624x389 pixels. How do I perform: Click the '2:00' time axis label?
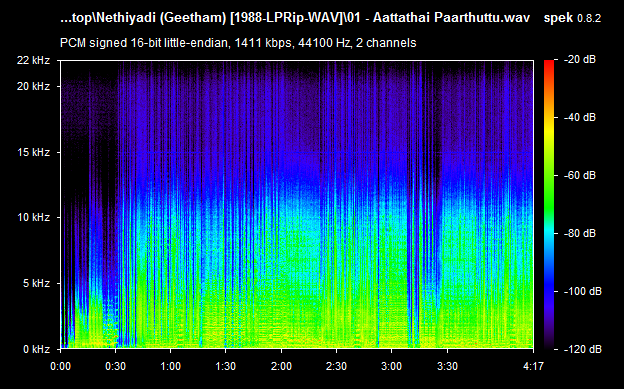[281, 366]
